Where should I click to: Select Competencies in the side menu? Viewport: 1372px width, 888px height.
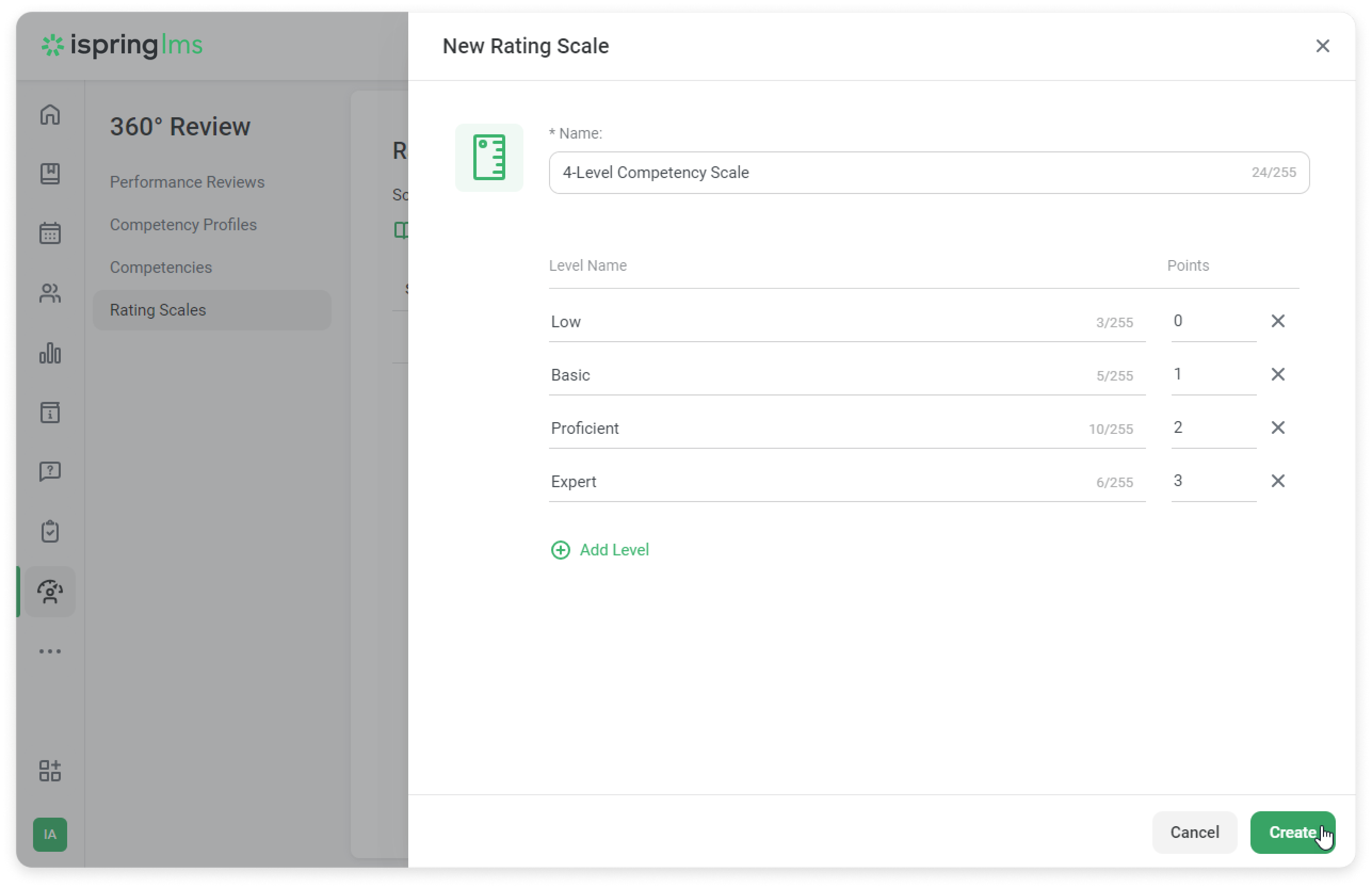click(x=161, y=268)
